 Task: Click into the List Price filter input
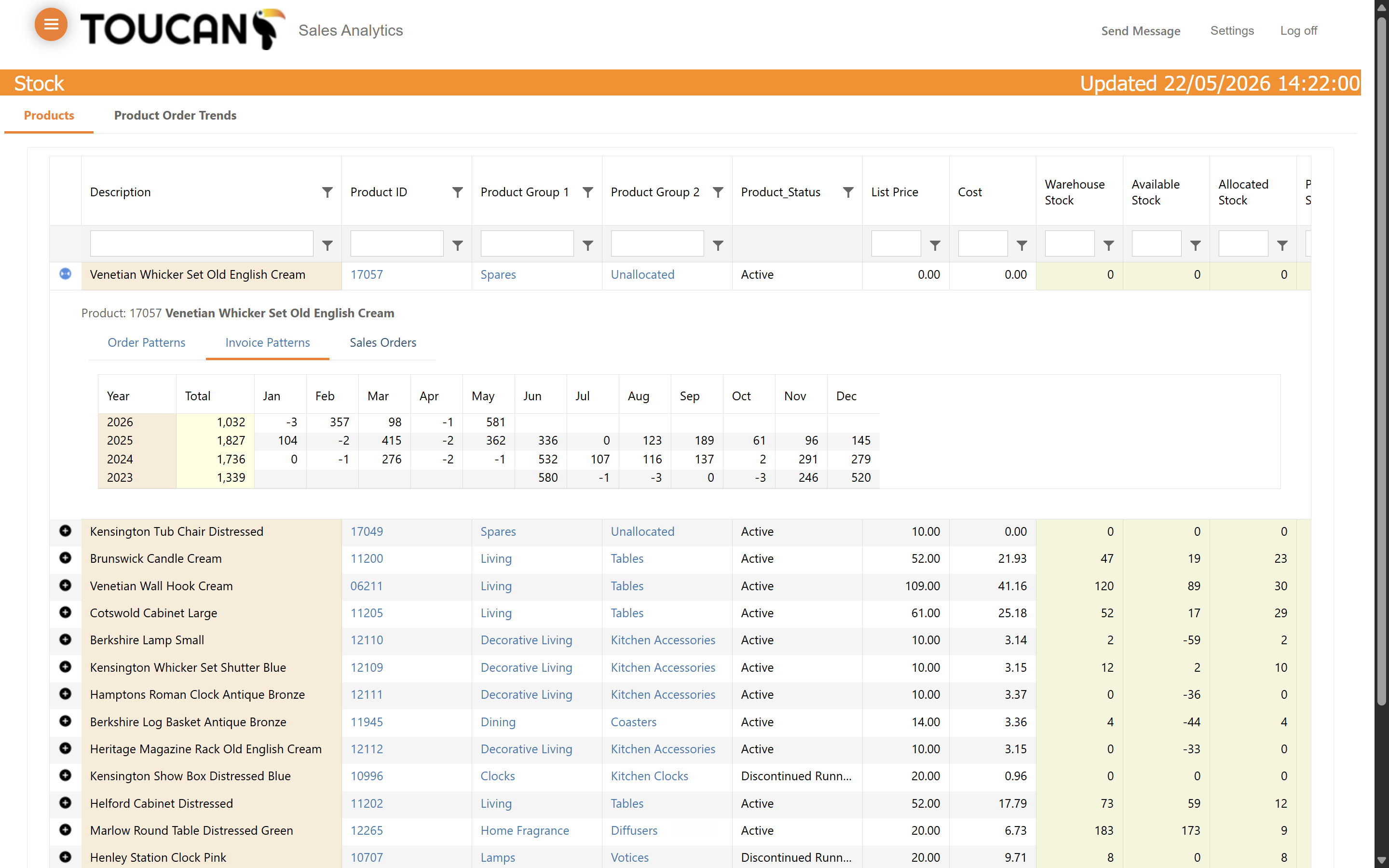(896, 244)
